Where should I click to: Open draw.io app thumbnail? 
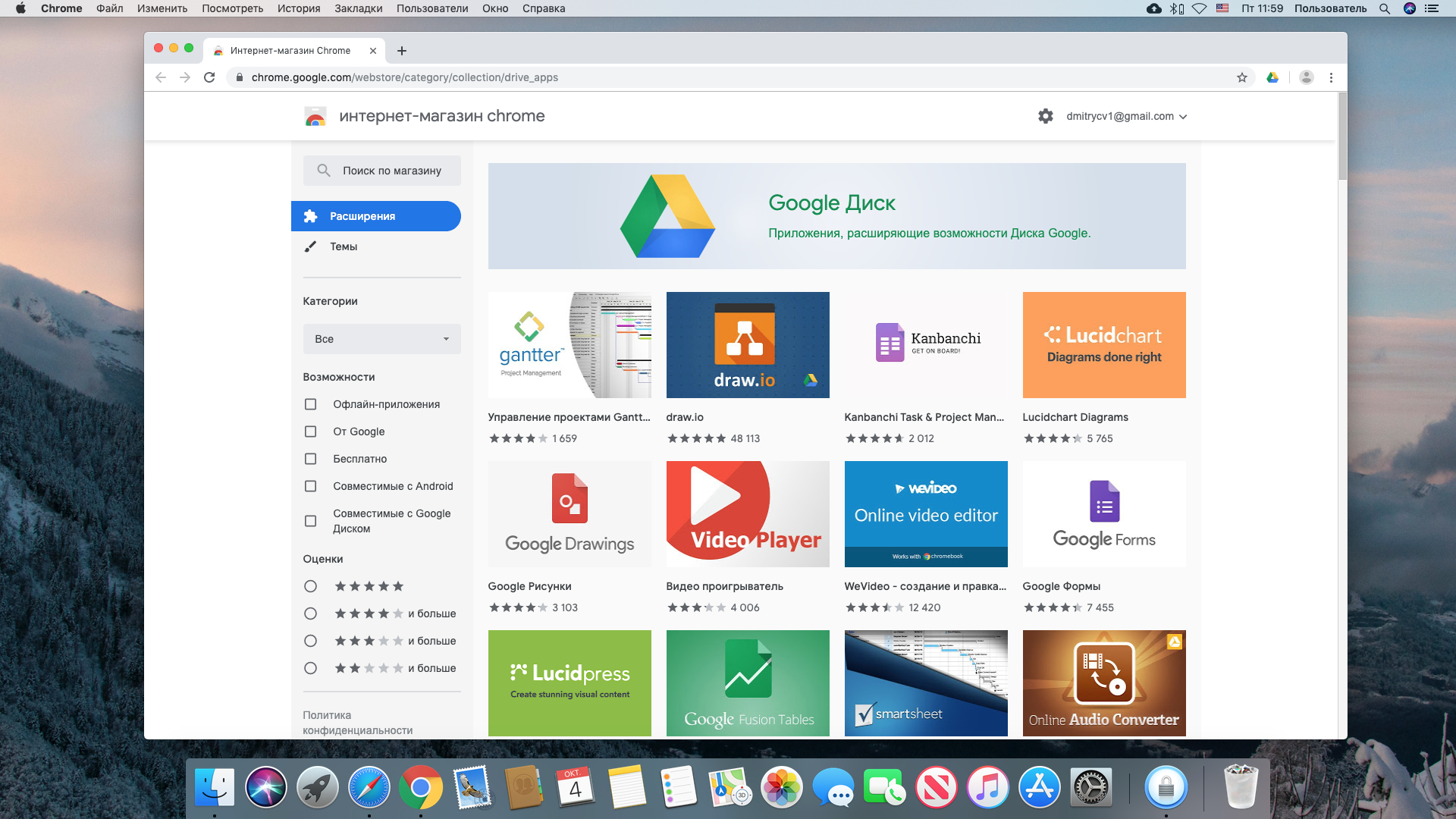pyautogui.click(x=748, y=345)
